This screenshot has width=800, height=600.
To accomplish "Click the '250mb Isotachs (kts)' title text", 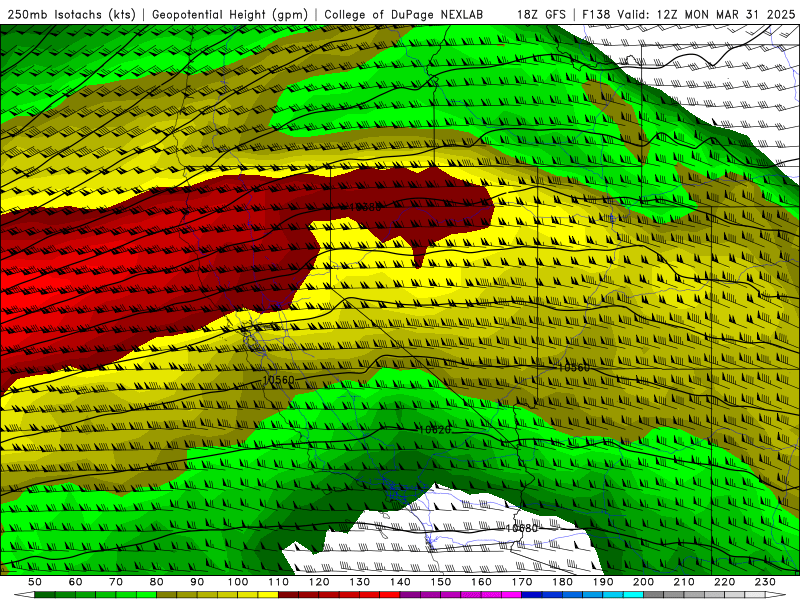I will [x=71, y=14].
